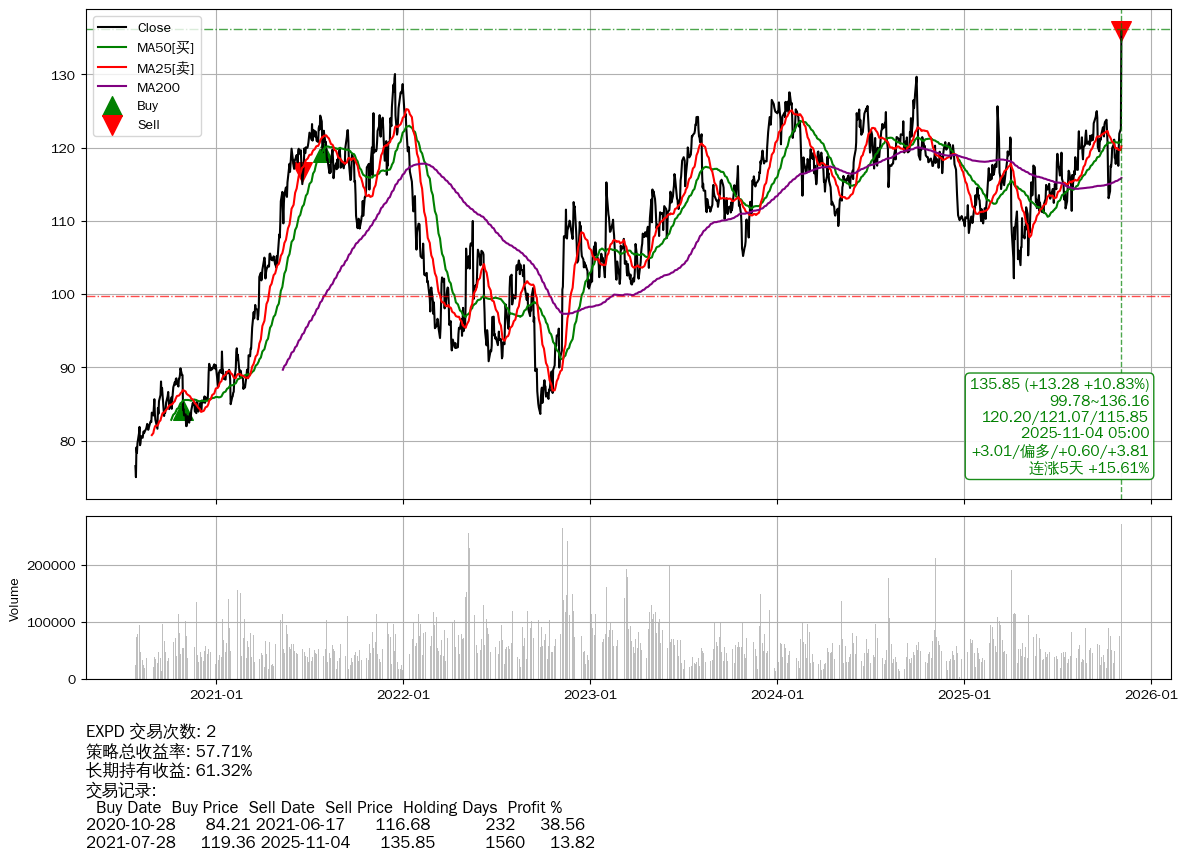Click the Volume axis label
Image resolution: width=1188 pixels, height=860 pixels.
[x=14, y=599]
